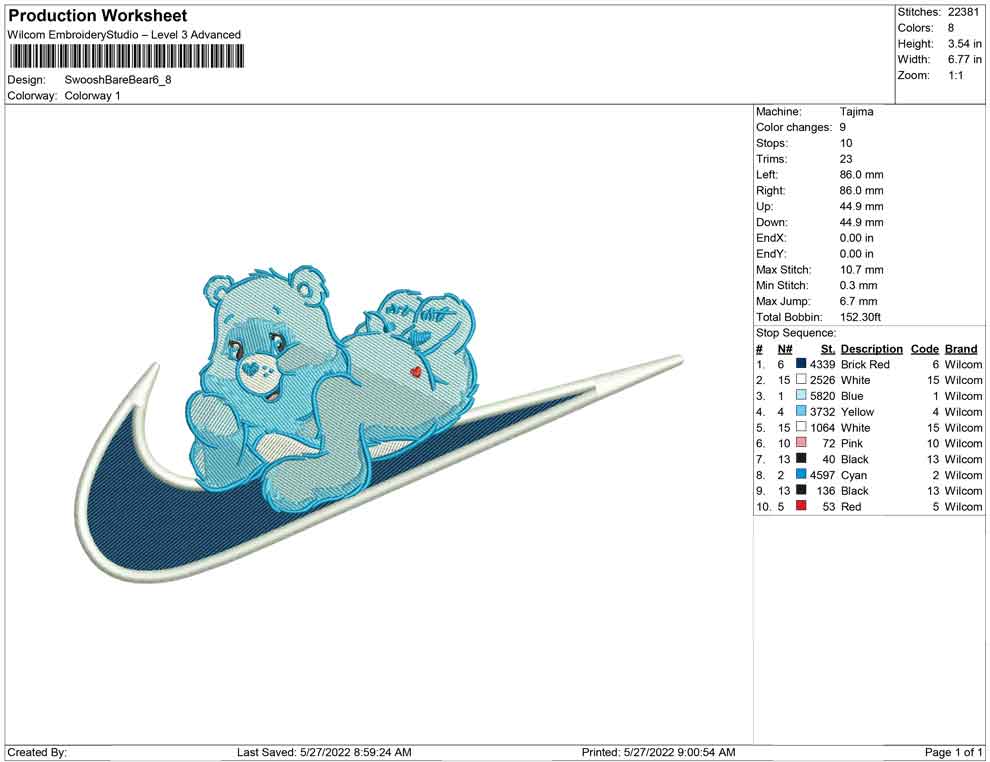Click the Stops value '10'
990x762 pixels.
(846, 143)
